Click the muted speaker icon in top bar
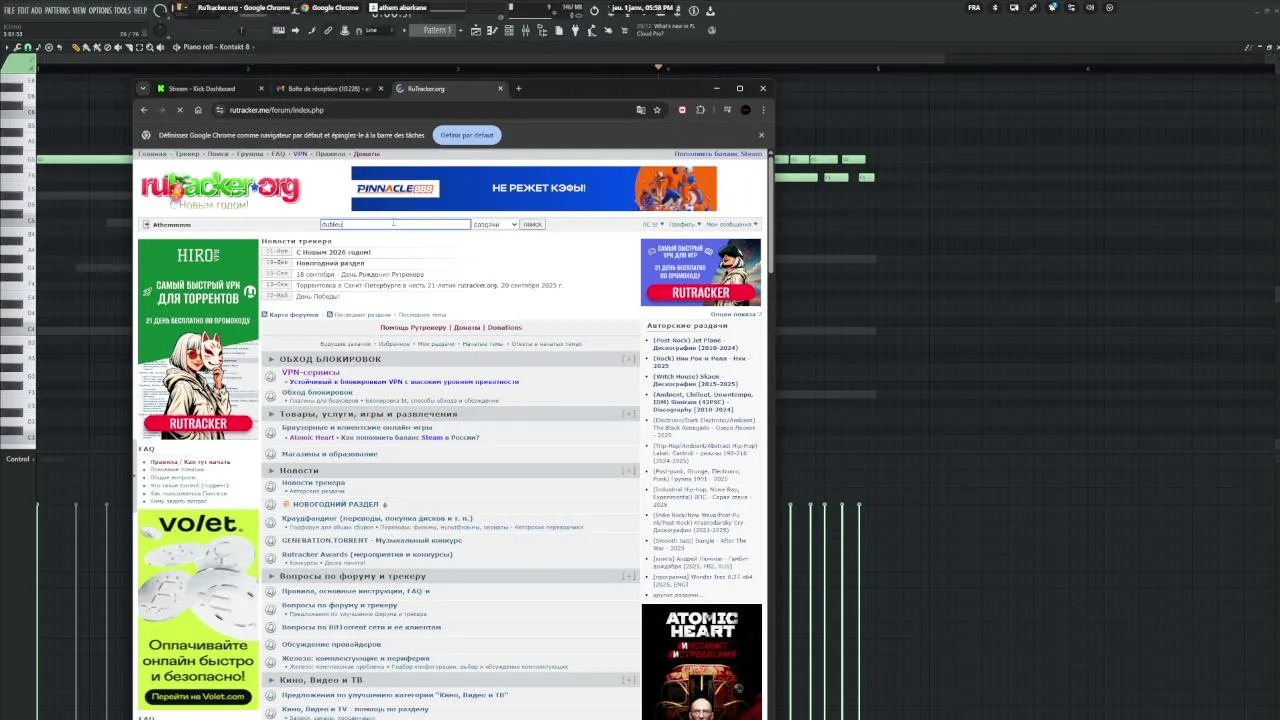 click(1090, 7)
